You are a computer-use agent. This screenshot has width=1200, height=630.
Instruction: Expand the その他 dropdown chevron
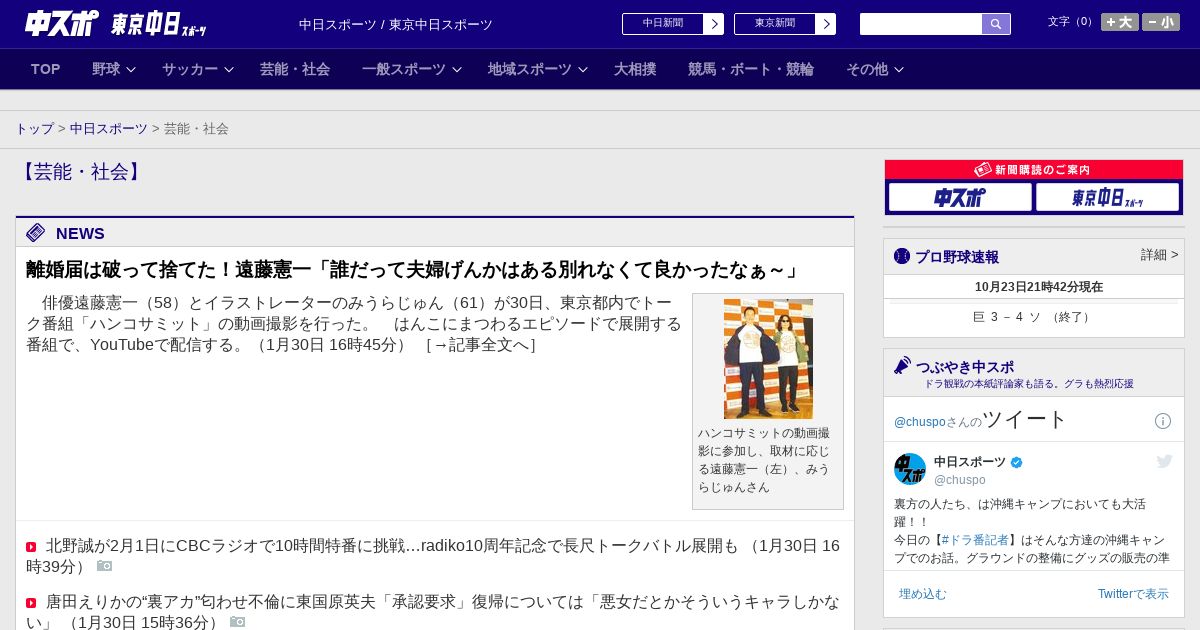click(898, 70)
